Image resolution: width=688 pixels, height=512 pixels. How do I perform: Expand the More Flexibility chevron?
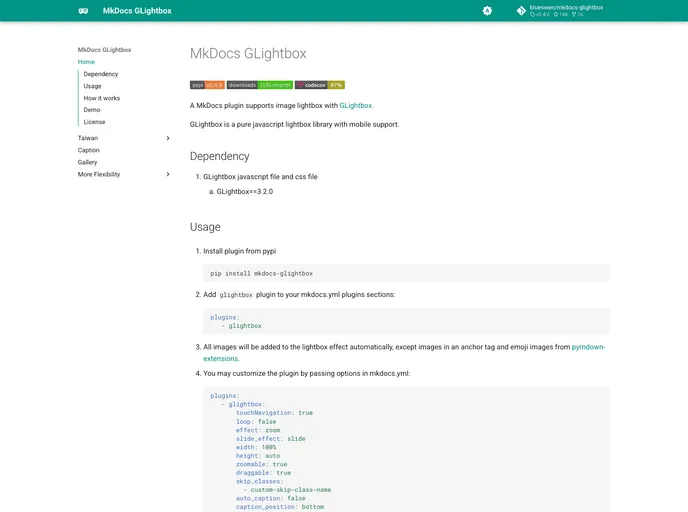(x=168, y=174)
